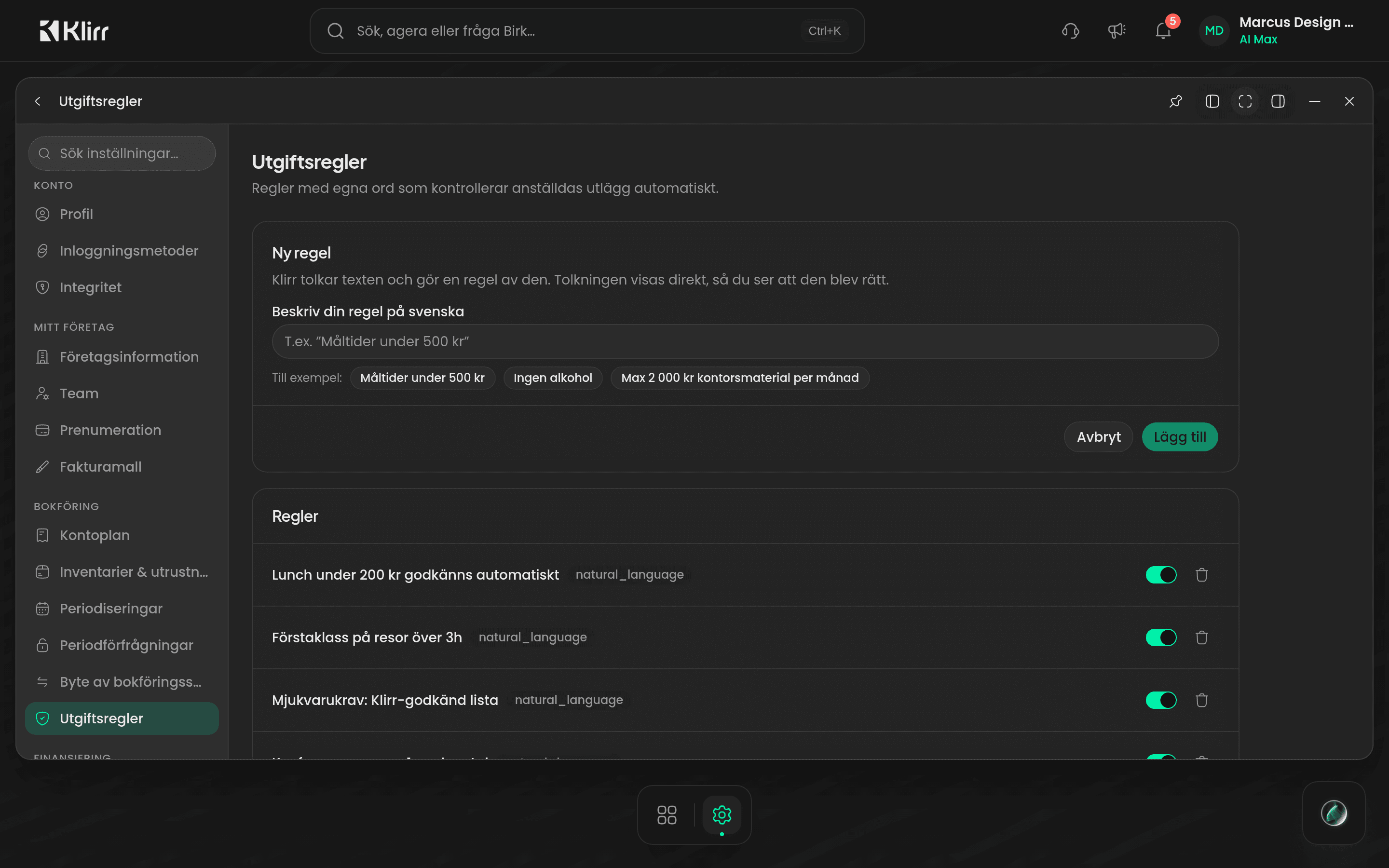Dock panel to right side icon
This screenshot has width=1389, height=868.
1278,101
